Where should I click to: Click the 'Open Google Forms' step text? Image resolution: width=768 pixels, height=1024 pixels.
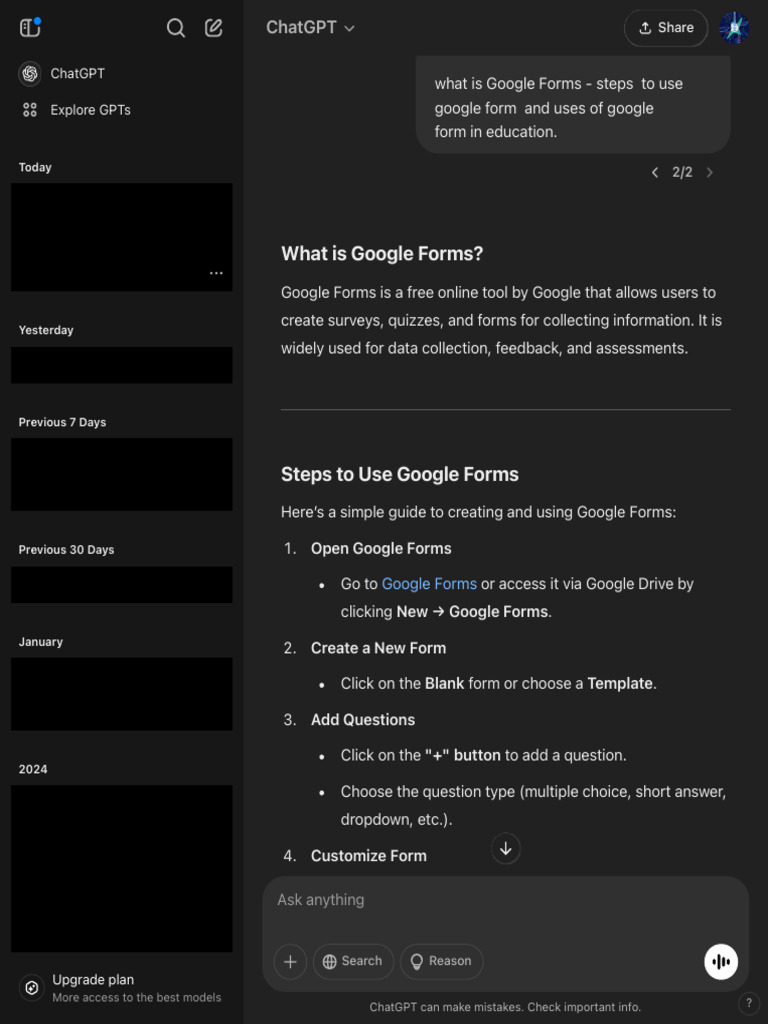pos(381,549)
